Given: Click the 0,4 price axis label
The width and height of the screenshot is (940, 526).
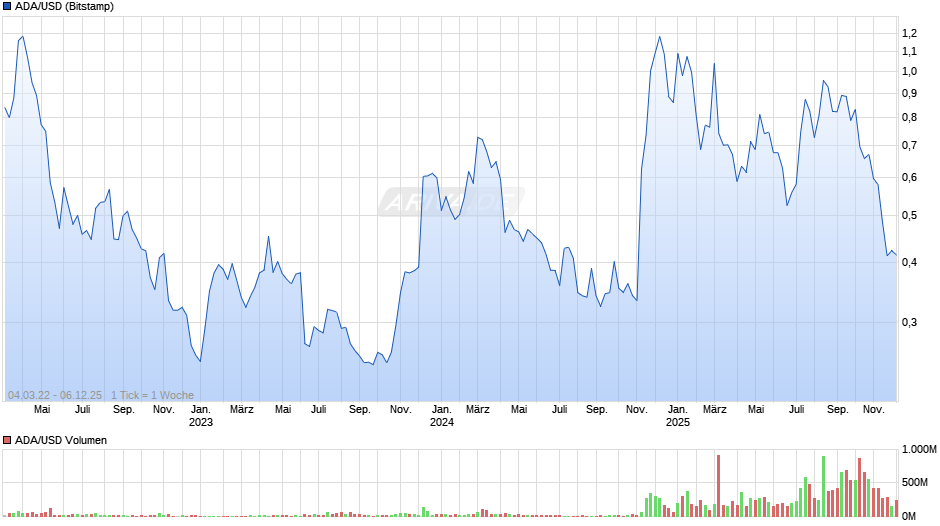Looking at the screenshot, I should [909, 262].
